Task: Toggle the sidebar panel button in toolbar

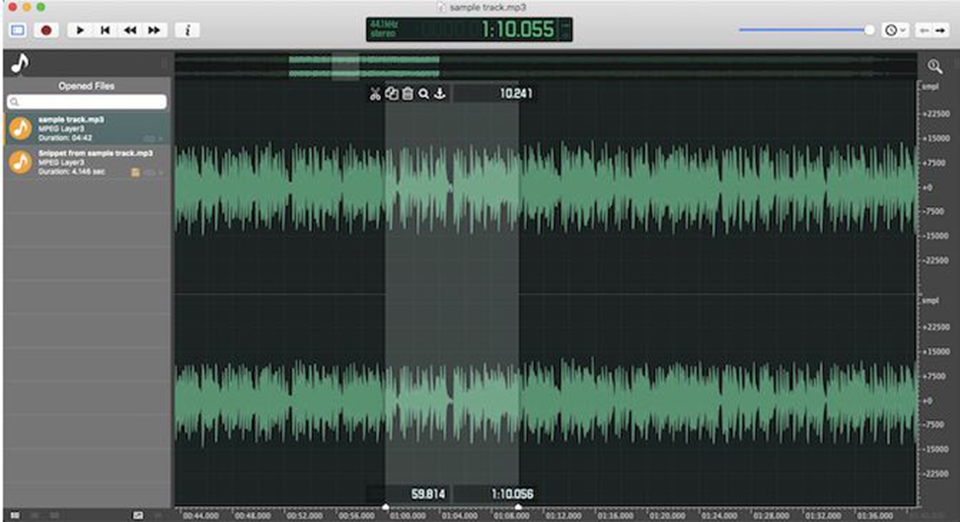Action: click(18, 30)
